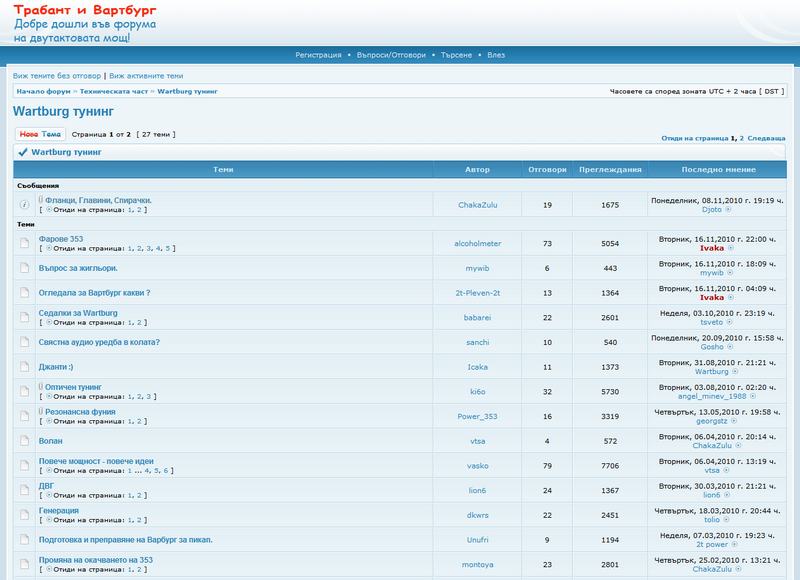This screenshot has height=580, width=800.
Task: Open author profile ChakaZulu in Автор column
Action: [478, 205]
